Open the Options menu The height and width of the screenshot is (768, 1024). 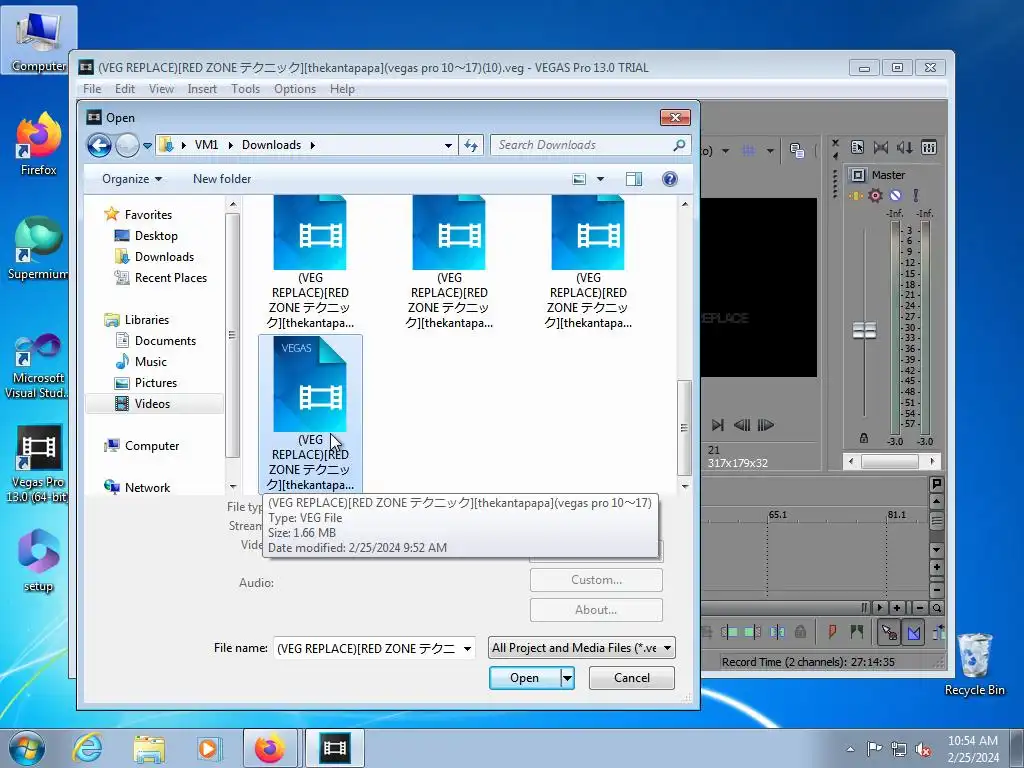tap(295, 89)
